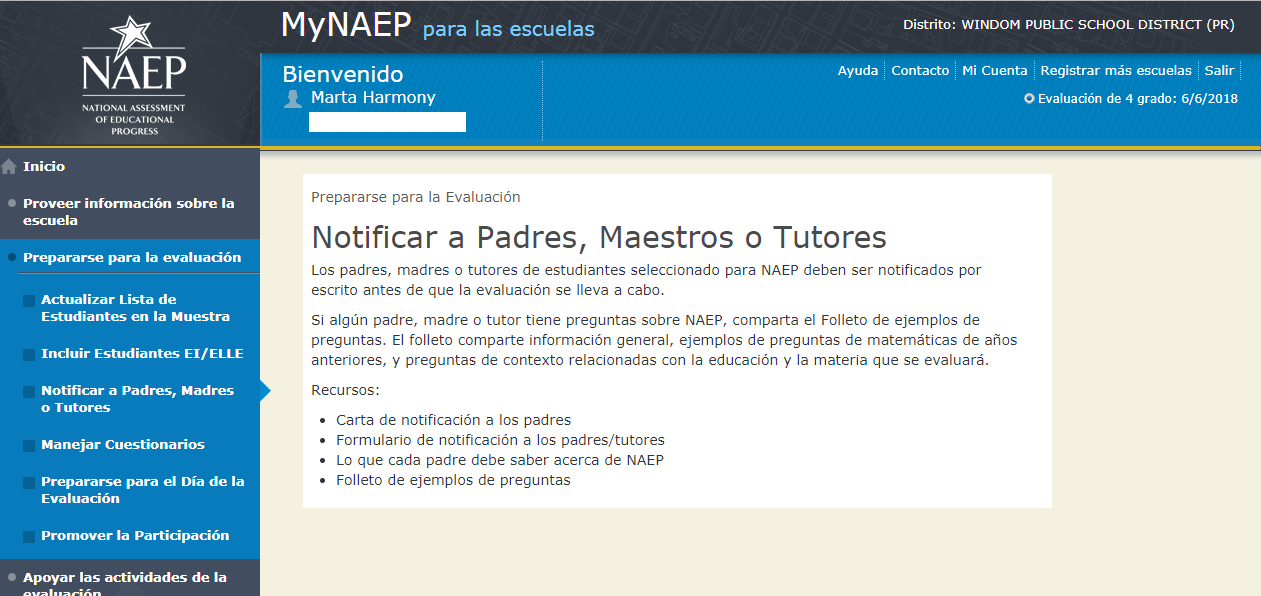Click square icon beside Promover la Participación
Image resolution: width=1261 pixels, height=596 pixels.
pyautogui.click(x=29, y=536)
